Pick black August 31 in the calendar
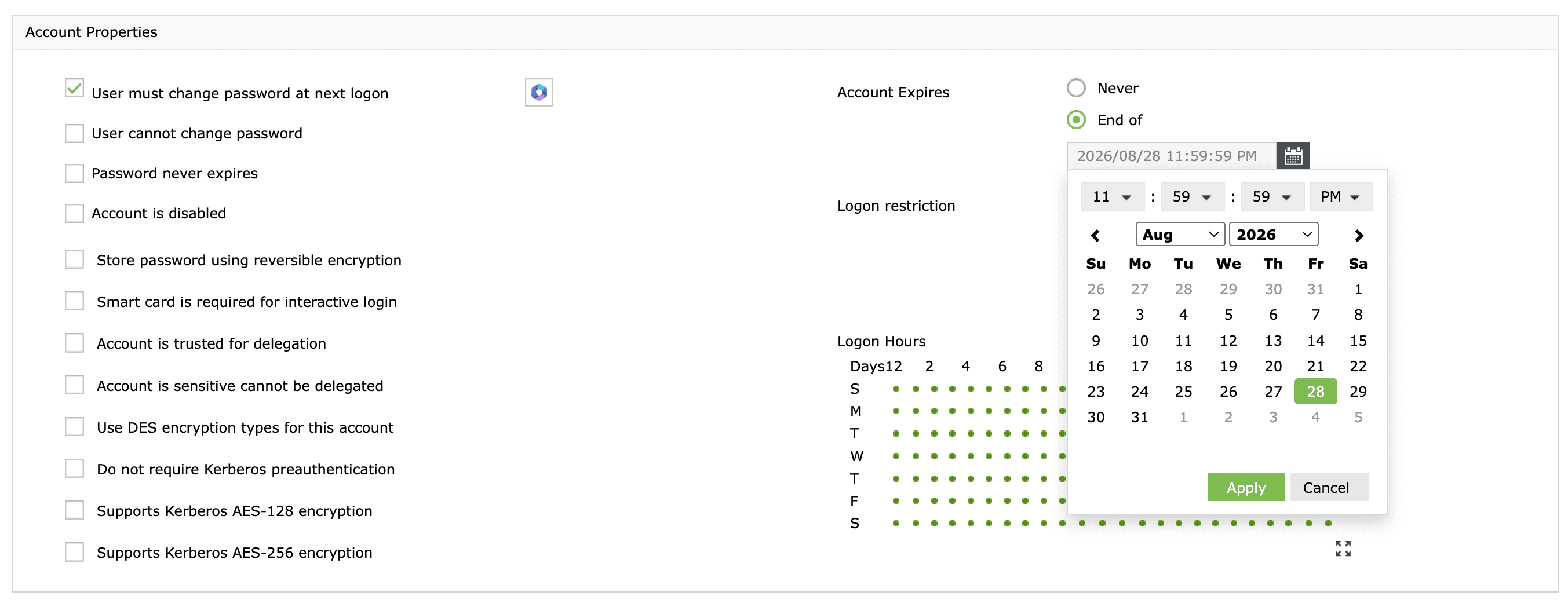The width and height of the screenshot is (1568, 607). tap(1139, 417)
